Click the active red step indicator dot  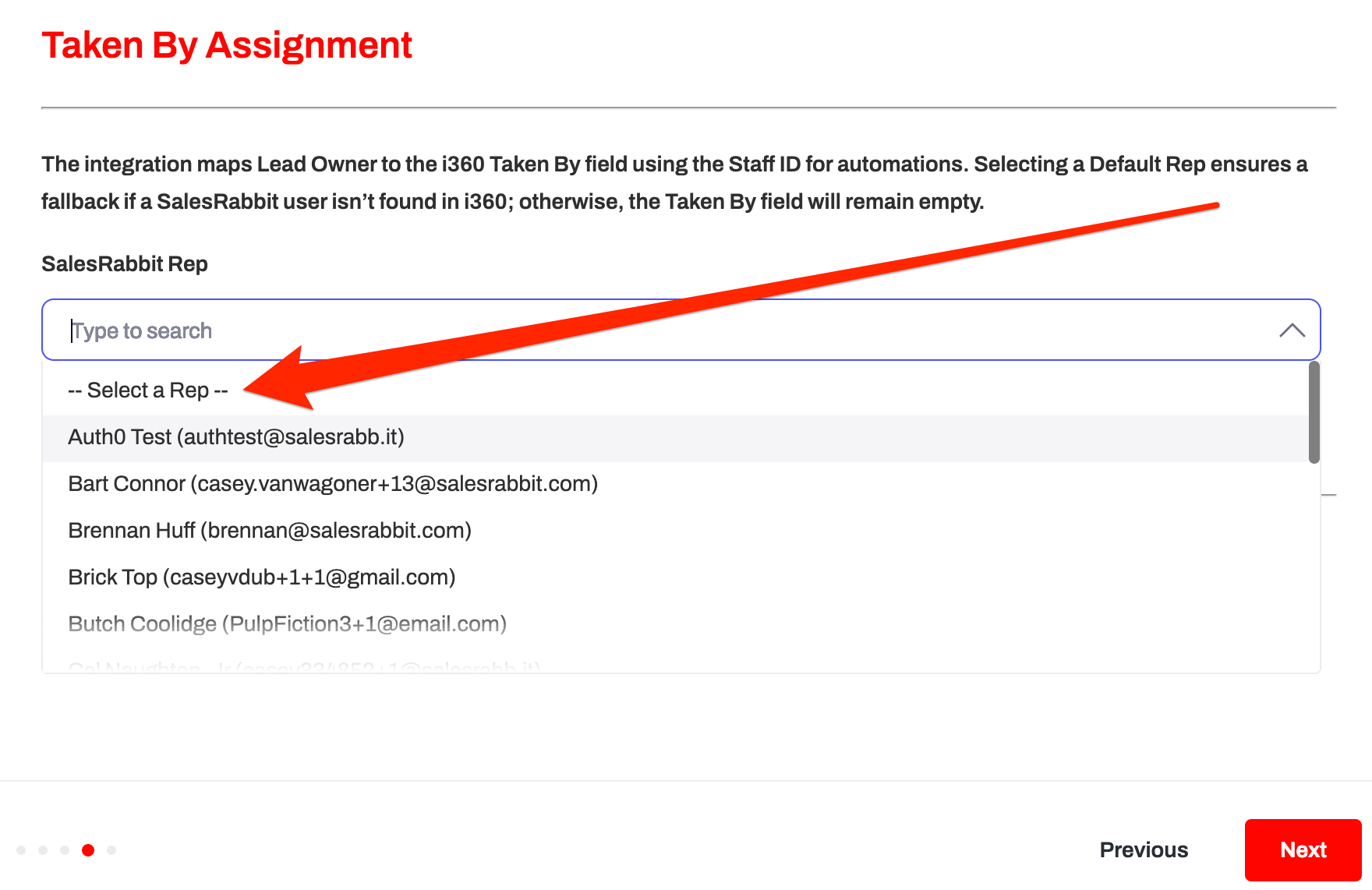(x=88, y=850)
